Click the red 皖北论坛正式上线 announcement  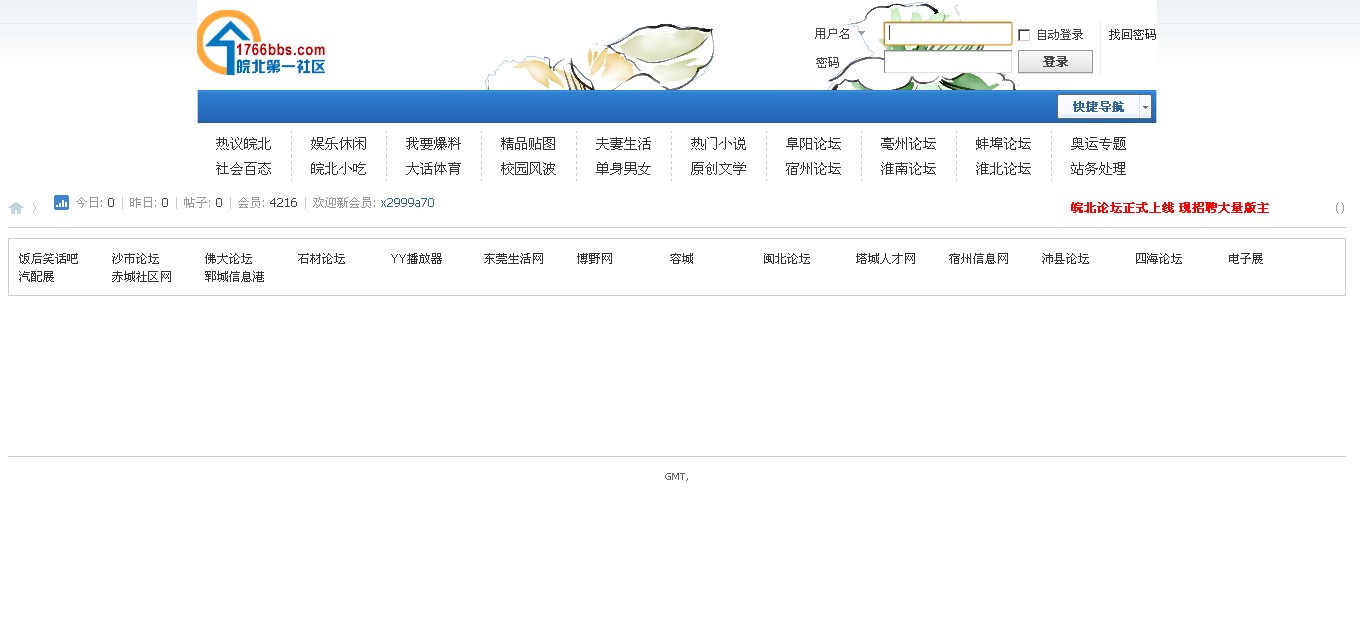point(1169,208)
